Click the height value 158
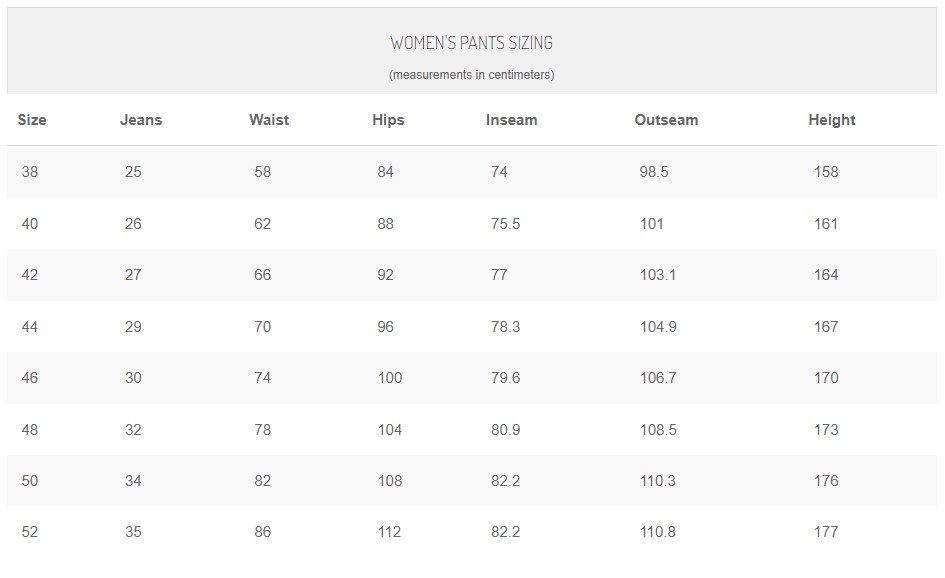945x578 pixels. [x=826, y=172]
